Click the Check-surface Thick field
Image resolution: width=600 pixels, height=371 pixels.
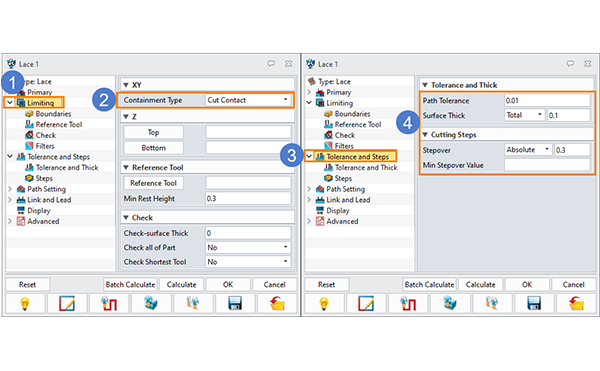pos(248,233)
